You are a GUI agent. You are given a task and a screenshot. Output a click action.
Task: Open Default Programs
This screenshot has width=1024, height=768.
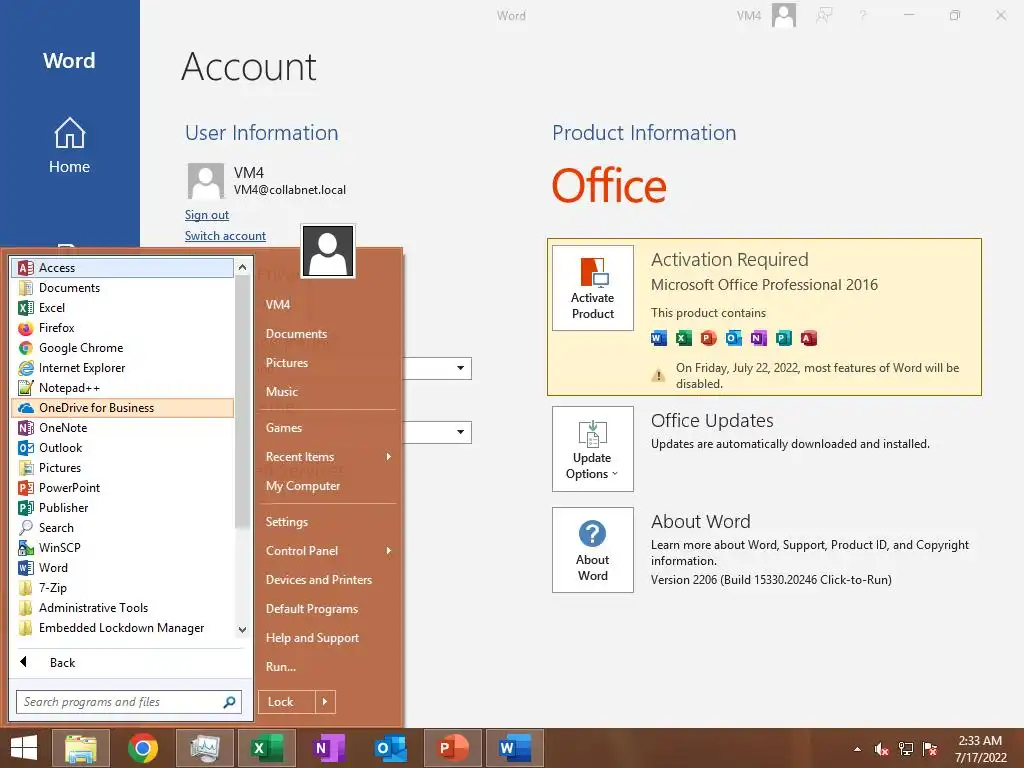(328, 609)
